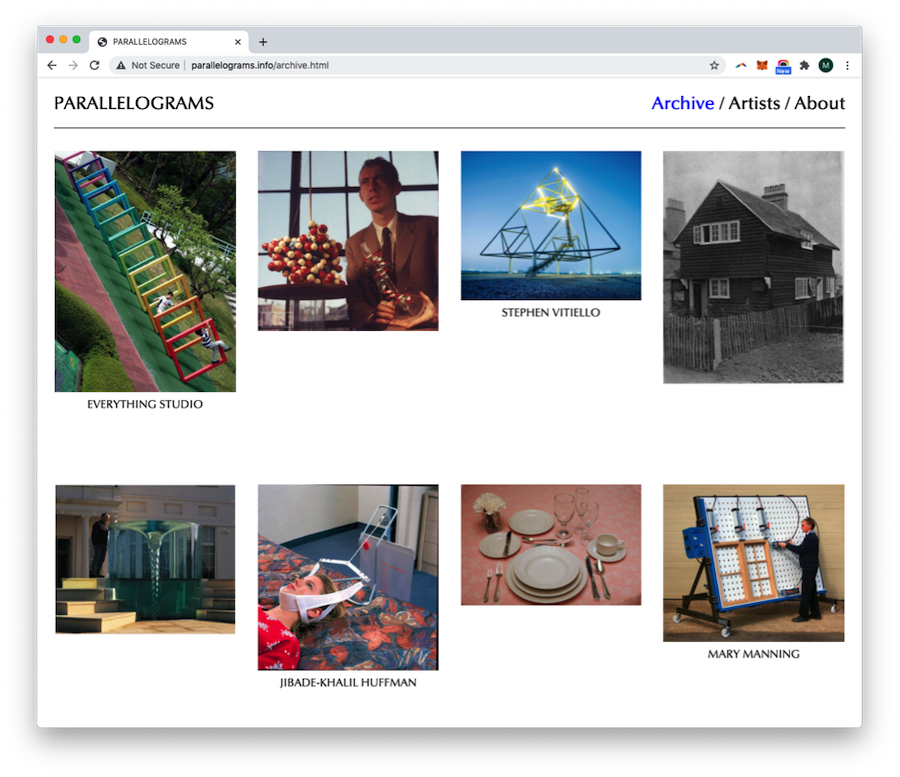Screen dimensions: 900x777
Task: Click the address bar URL
Action: 260,65
